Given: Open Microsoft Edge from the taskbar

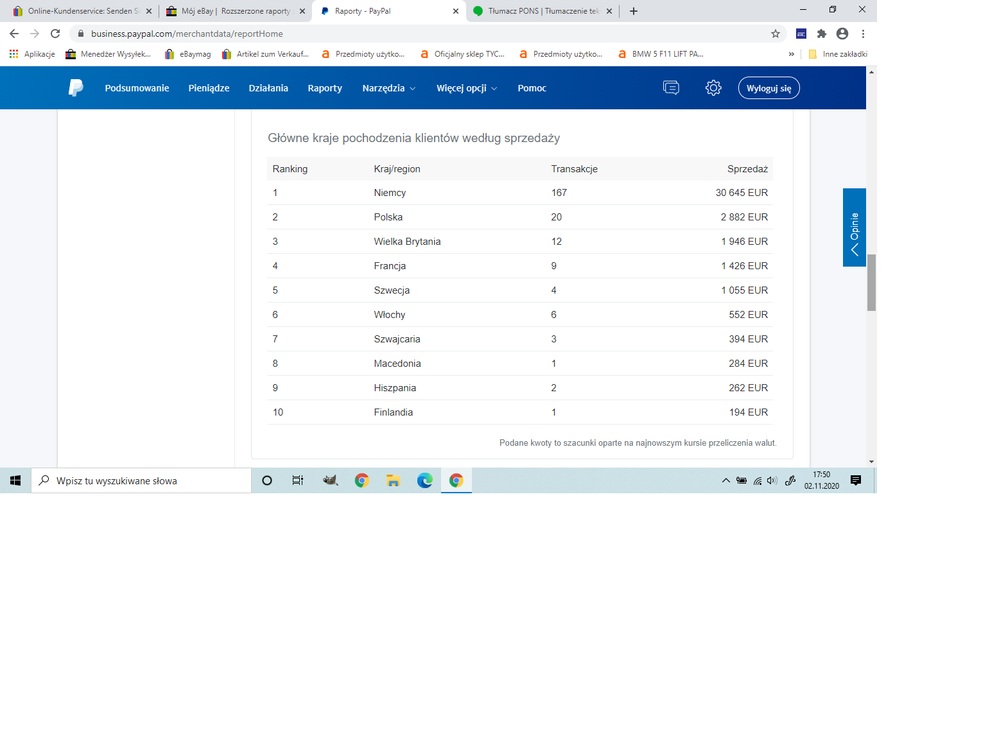Looking at the screenshot, I should (424, 481).
